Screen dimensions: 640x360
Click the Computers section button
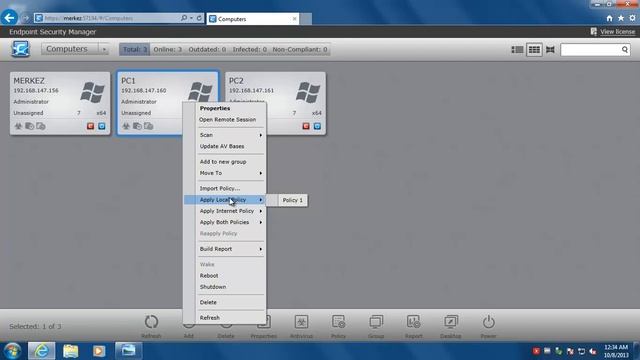point(69,49)
